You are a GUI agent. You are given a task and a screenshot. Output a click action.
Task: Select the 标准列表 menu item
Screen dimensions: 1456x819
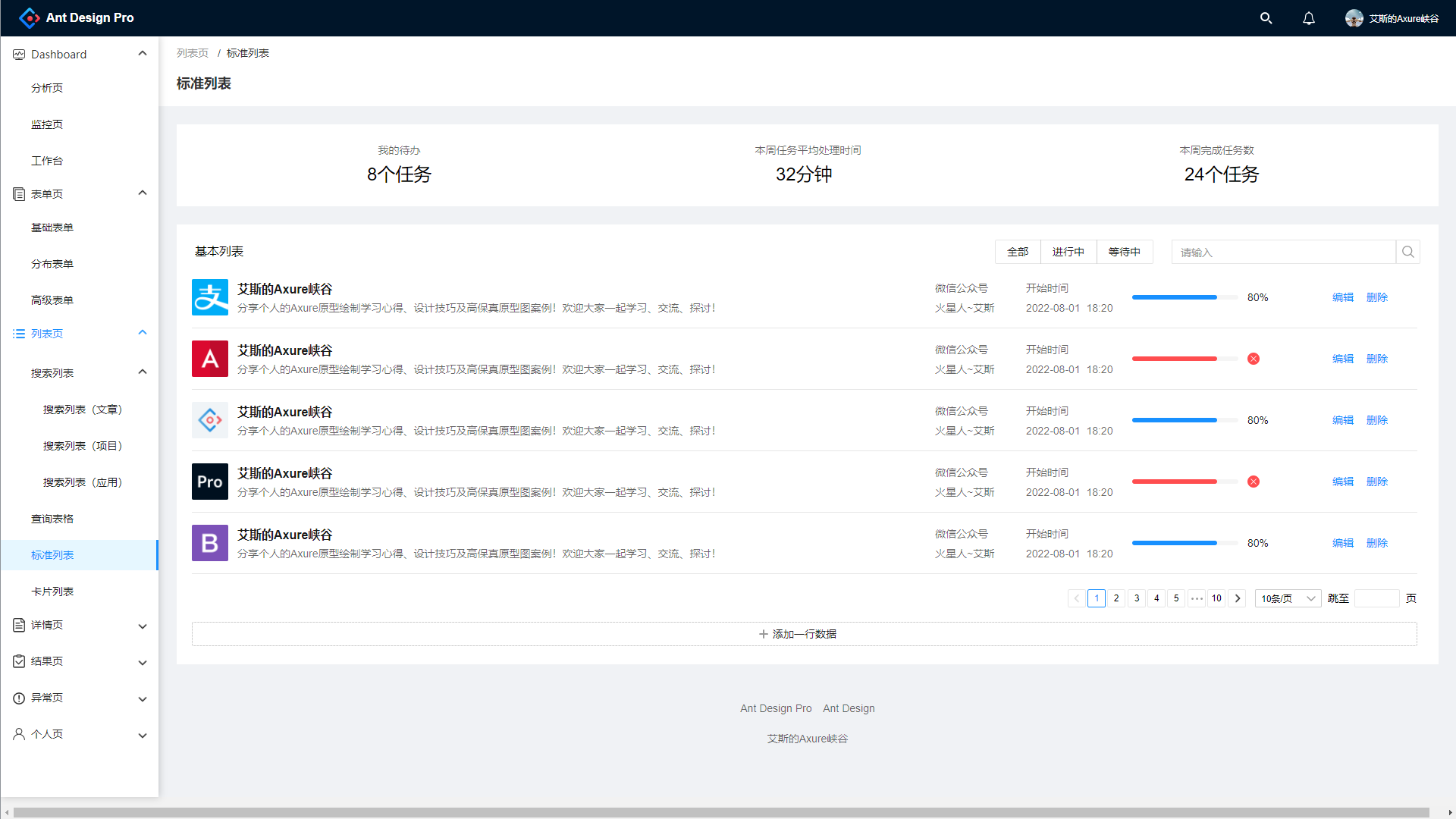(80, 555)
